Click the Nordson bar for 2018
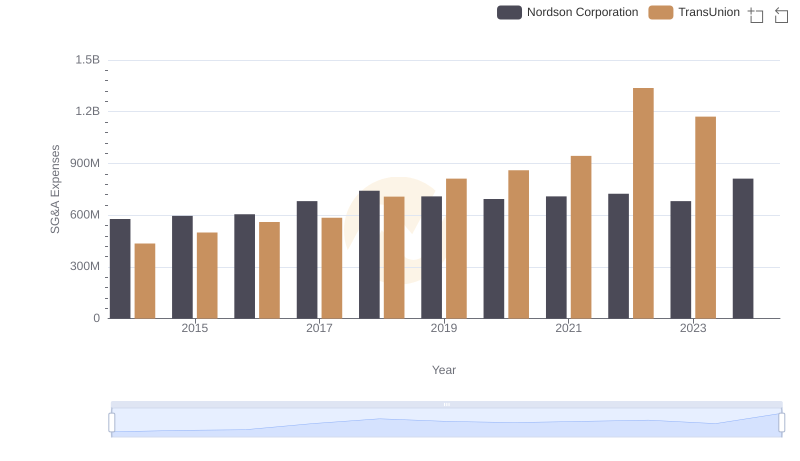The height and width of the screenshot is (461, 800). pos(369,254)
